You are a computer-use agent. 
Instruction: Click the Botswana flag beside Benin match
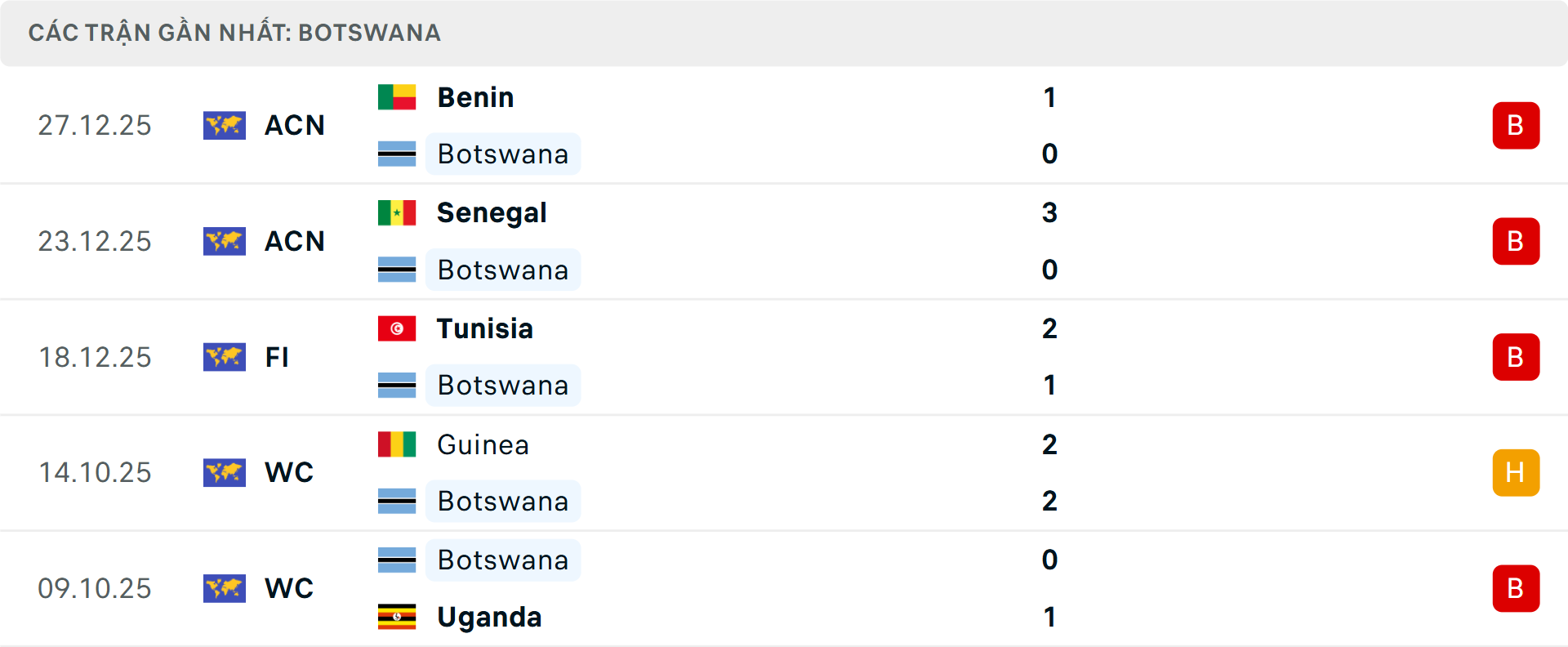pyautogui.click(x=398, y=154)
